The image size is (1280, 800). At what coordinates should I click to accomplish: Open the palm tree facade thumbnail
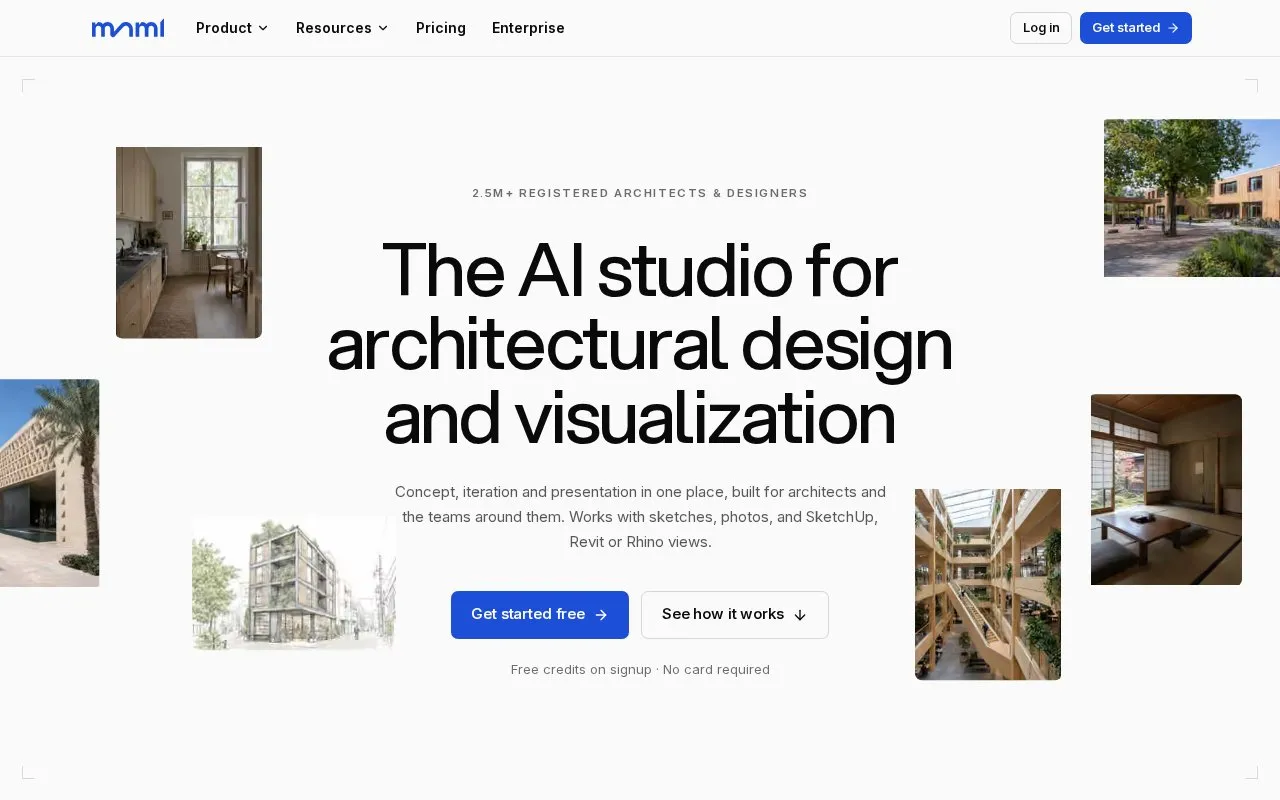(49, 483)
